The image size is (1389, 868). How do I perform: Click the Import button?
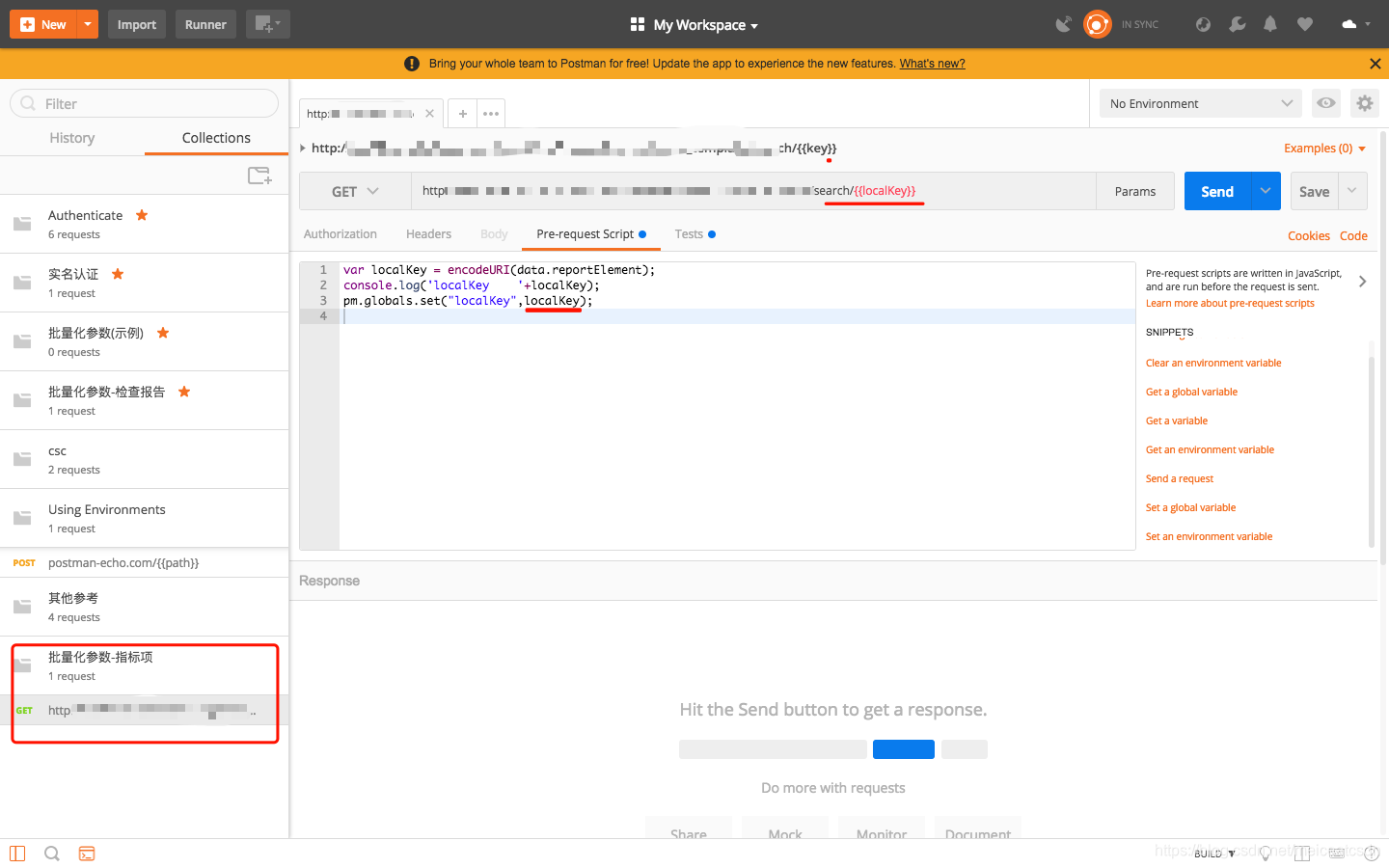click(x=137, y=24)
